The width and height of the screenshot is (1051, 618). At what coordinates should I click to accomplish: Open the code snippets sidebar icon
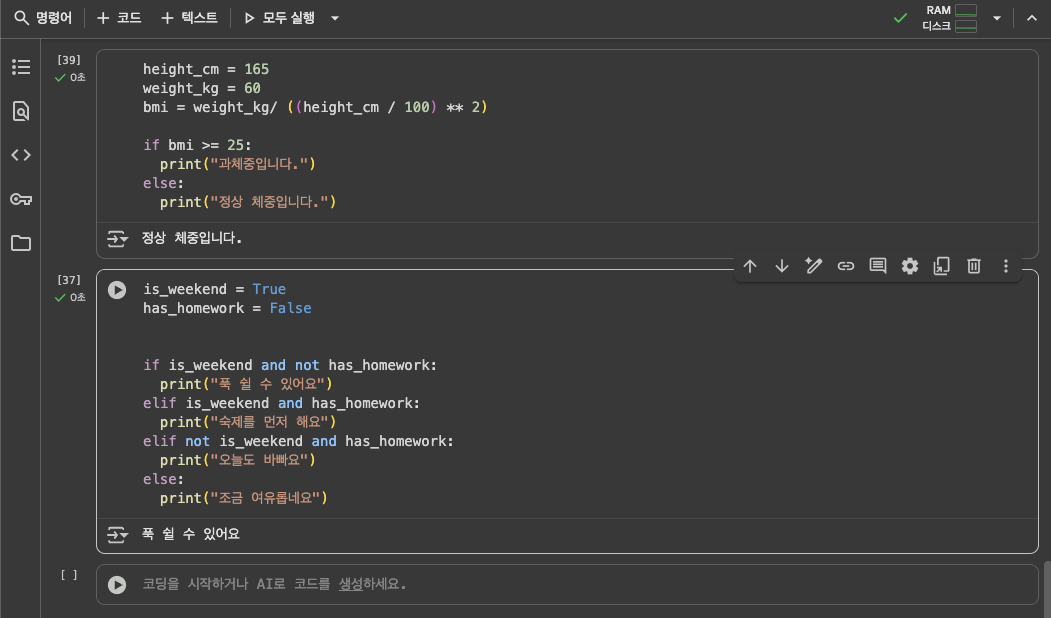21,155
